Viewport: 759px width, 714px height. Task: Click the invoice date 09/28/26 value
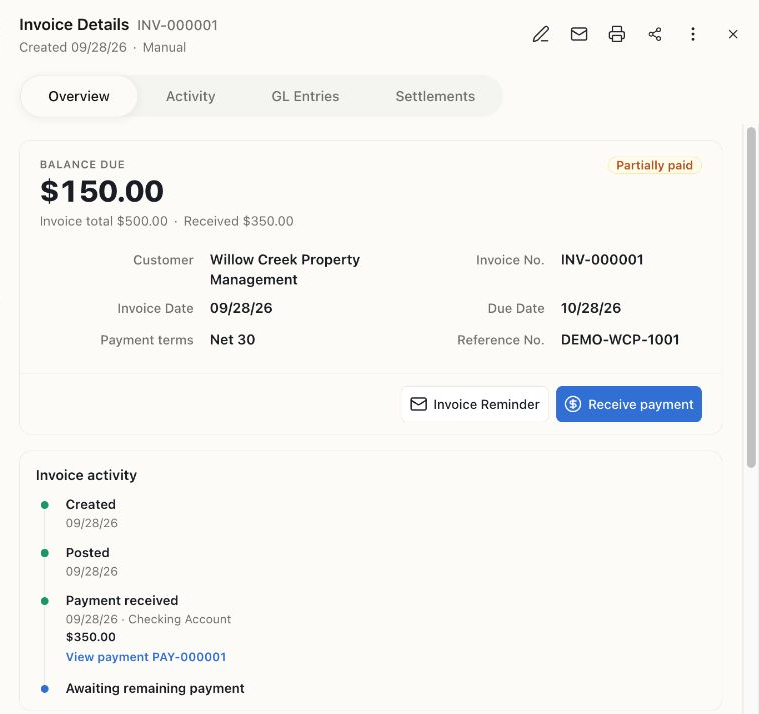click(241, 308)
